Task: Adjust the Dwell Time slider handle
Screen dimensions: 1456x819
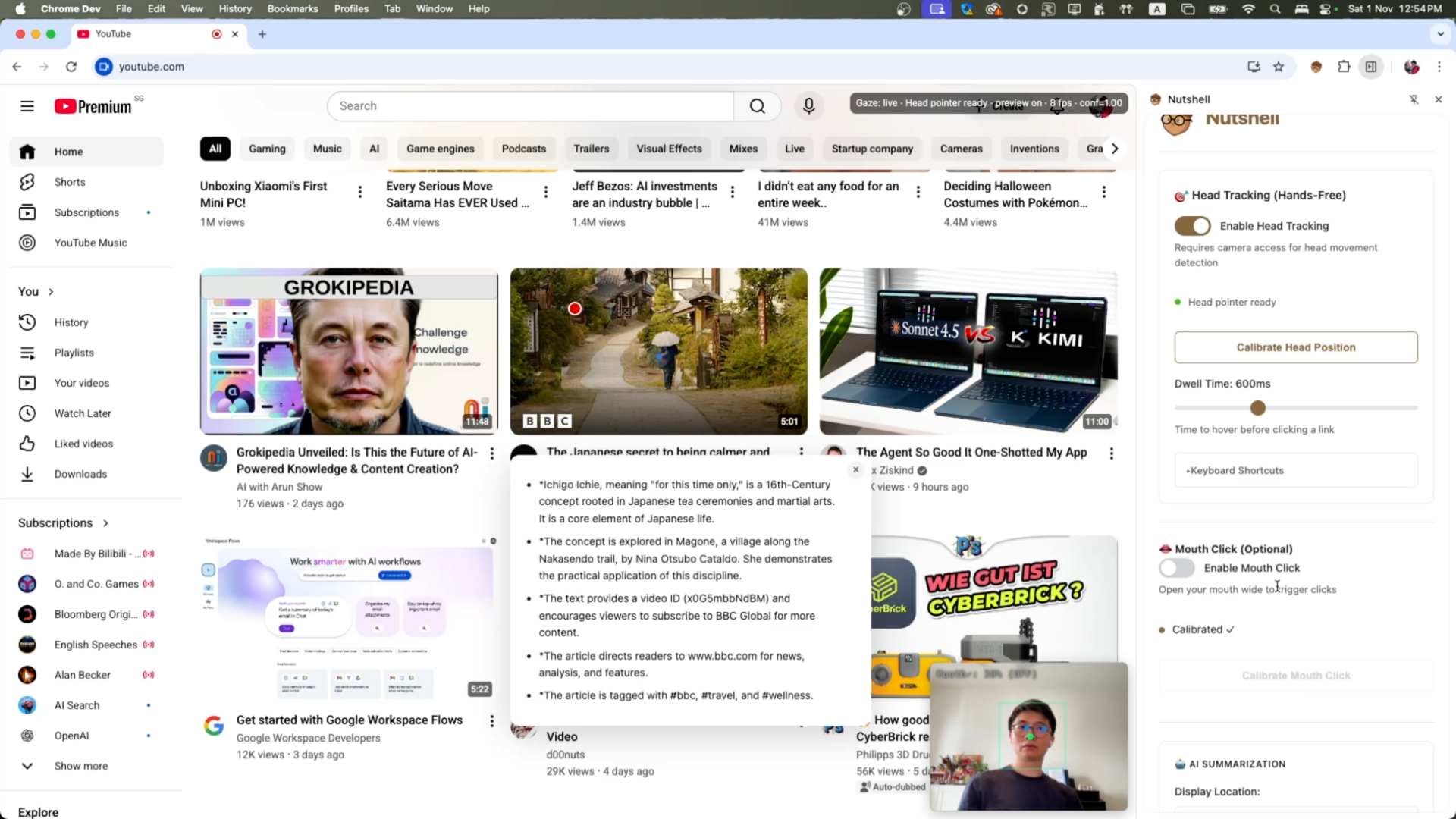Action: point(1258,408)
